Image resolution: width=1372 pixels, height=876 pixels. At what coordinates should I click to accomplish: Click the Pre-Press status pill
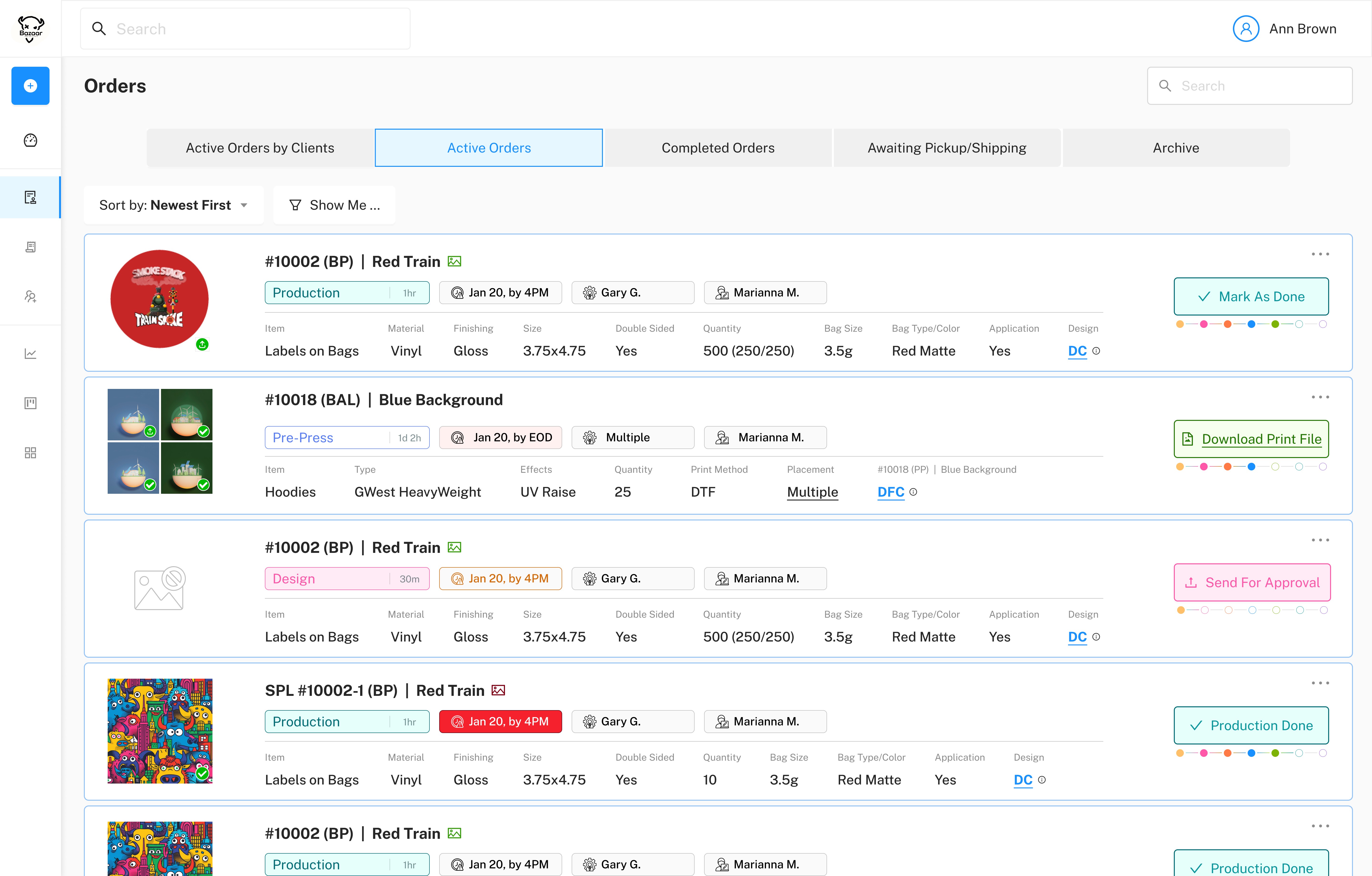[x=347, y=438]
